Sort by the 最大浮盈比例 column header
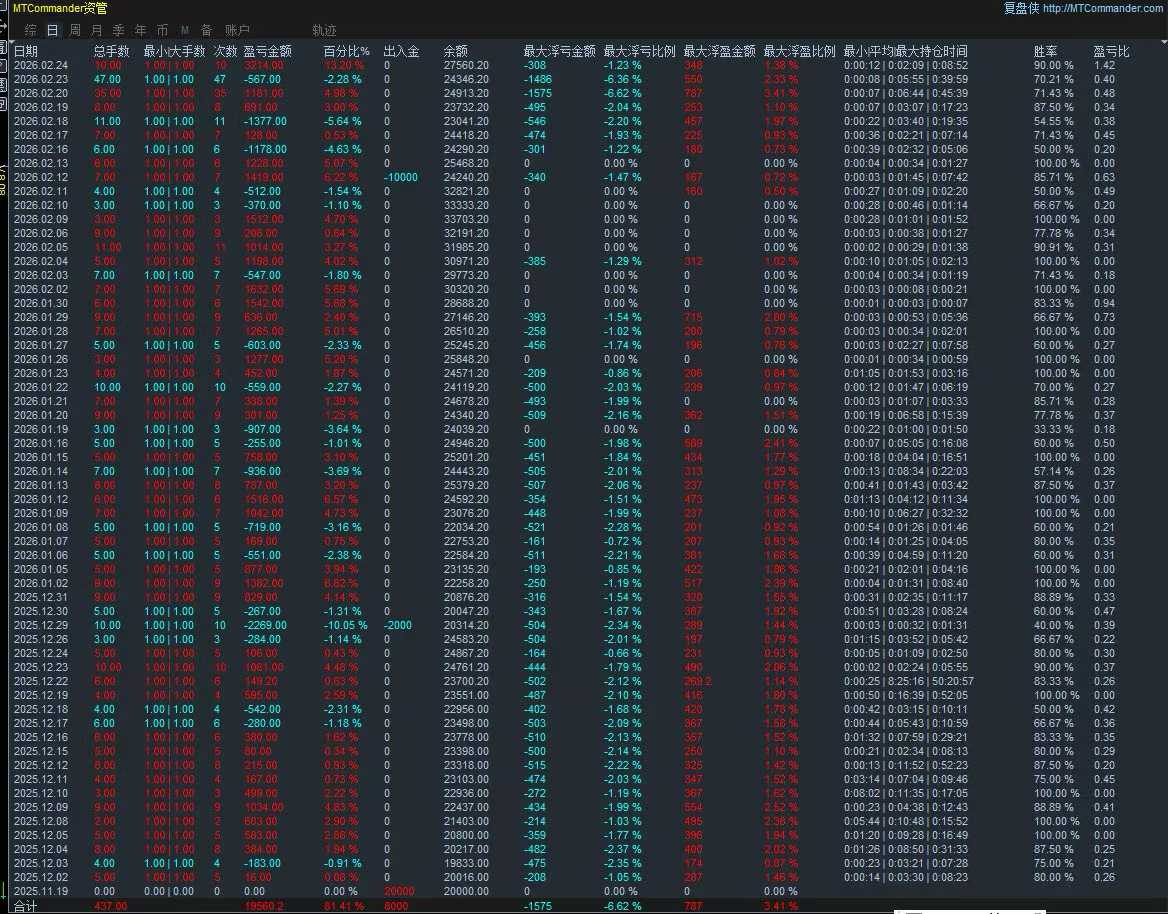The width and height of the screenshot is (1168, 914). [x=799, y=51]
